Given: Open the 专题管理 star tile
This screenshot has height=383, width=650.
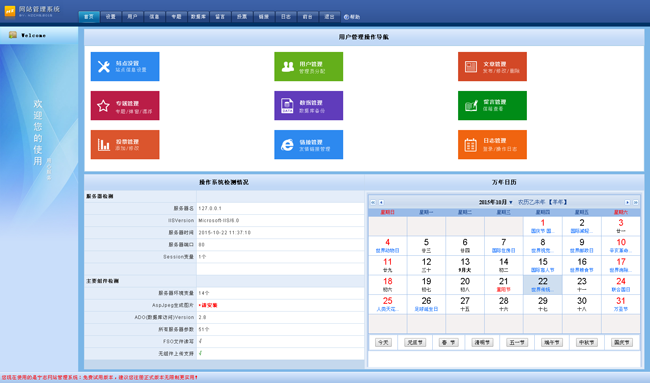Looking at the screenshot, I should (x=125, y=106).
